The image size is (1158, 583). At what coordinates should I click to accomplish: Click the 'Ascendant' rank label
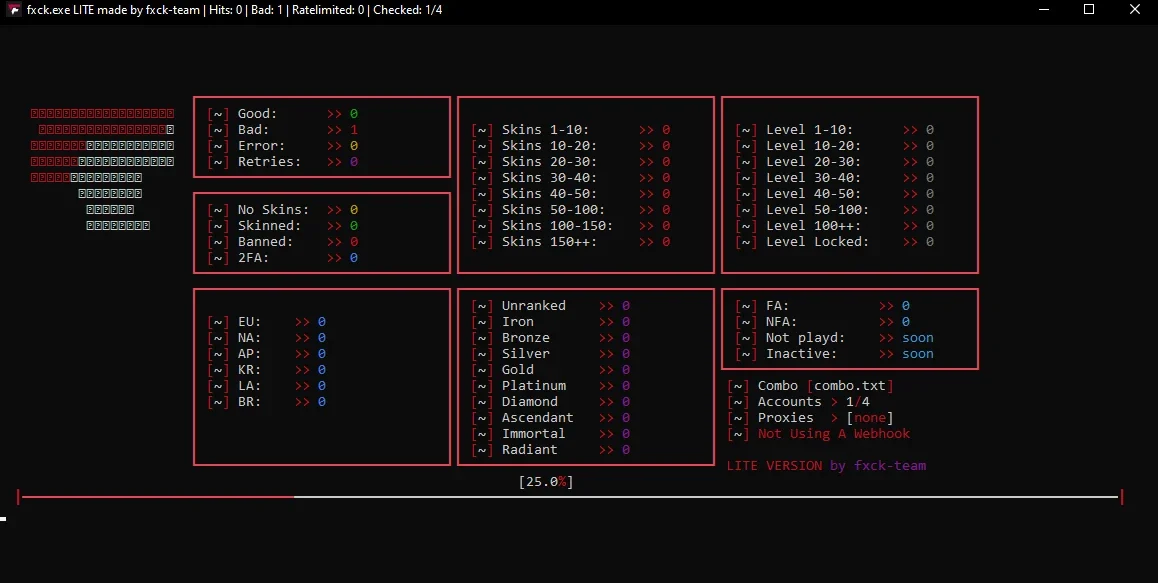coord(538,417)
